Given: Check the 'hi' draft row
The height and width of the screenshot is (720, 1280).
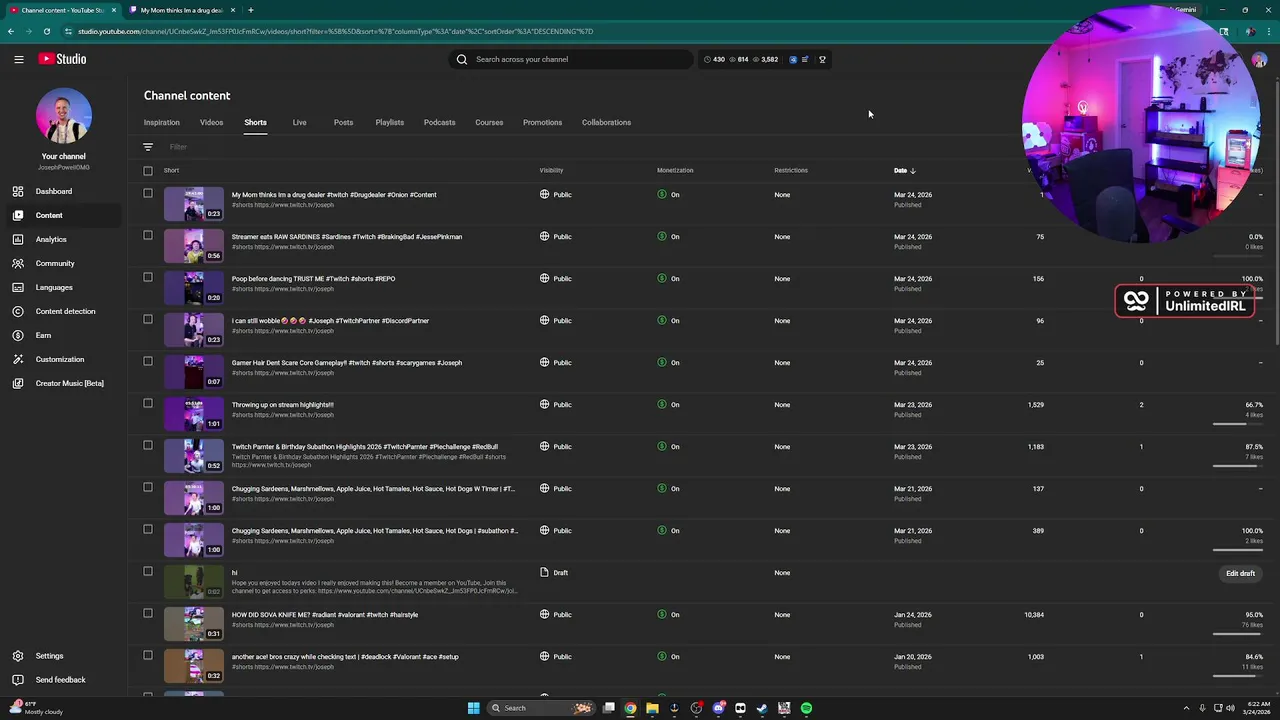Looking at the screenshot, I should point(148,571).
